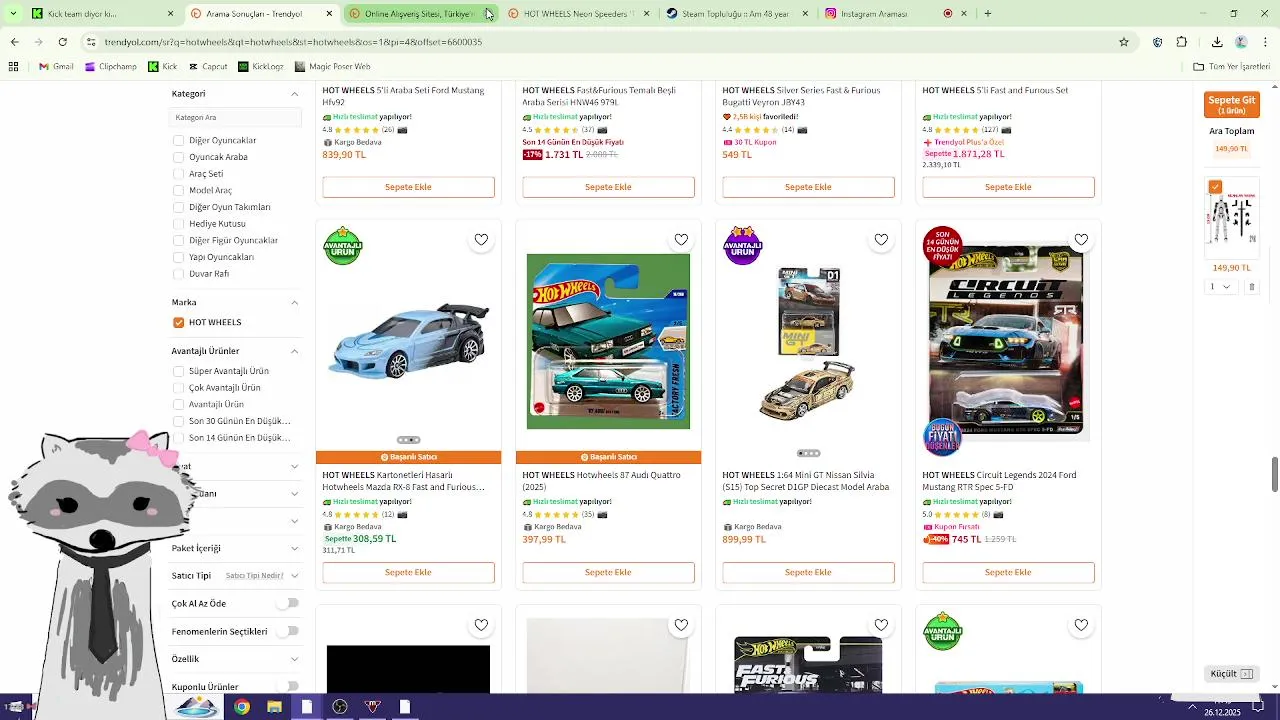Collapse the Marka filter section

(x=294, y=302)
